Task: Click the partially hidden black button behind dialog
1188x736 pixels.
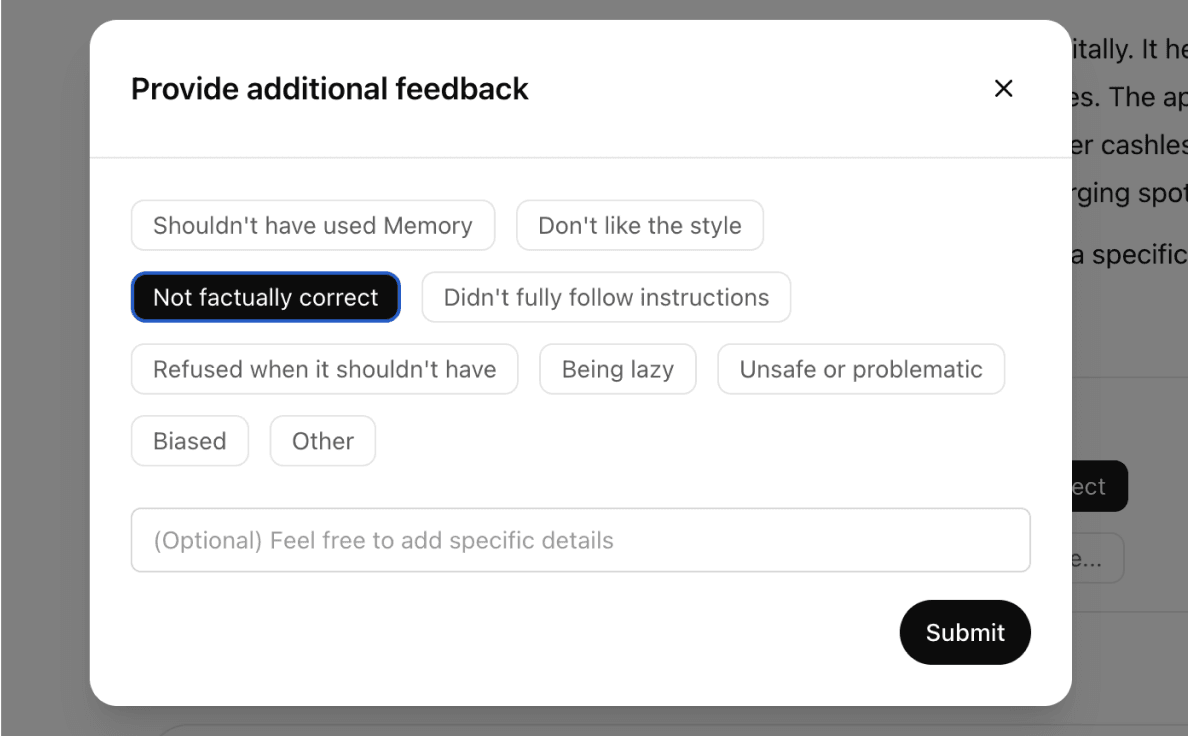Action: coord(1100,486)
